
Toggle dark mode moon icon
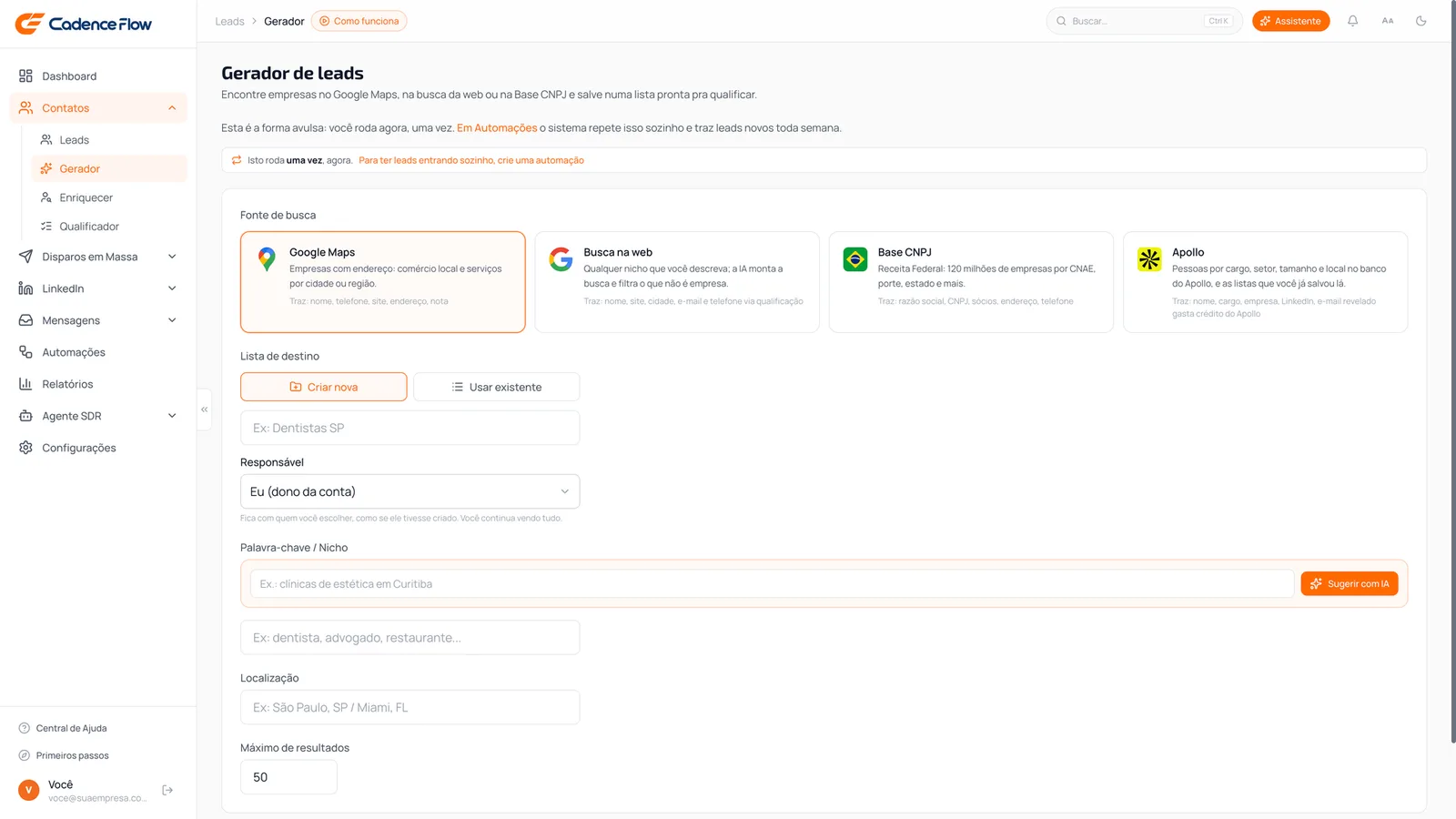[1421, 21]
